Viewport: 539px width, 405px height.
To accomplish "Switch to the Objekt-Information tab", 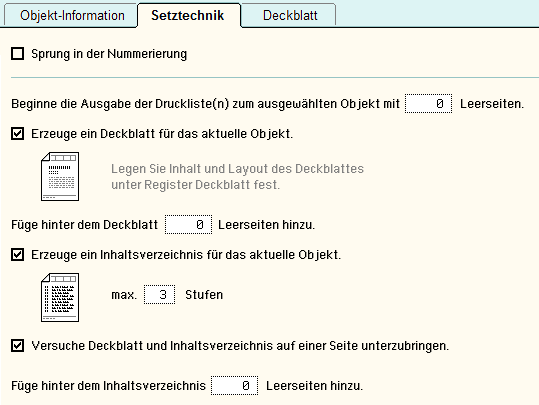I will point(72,15).
